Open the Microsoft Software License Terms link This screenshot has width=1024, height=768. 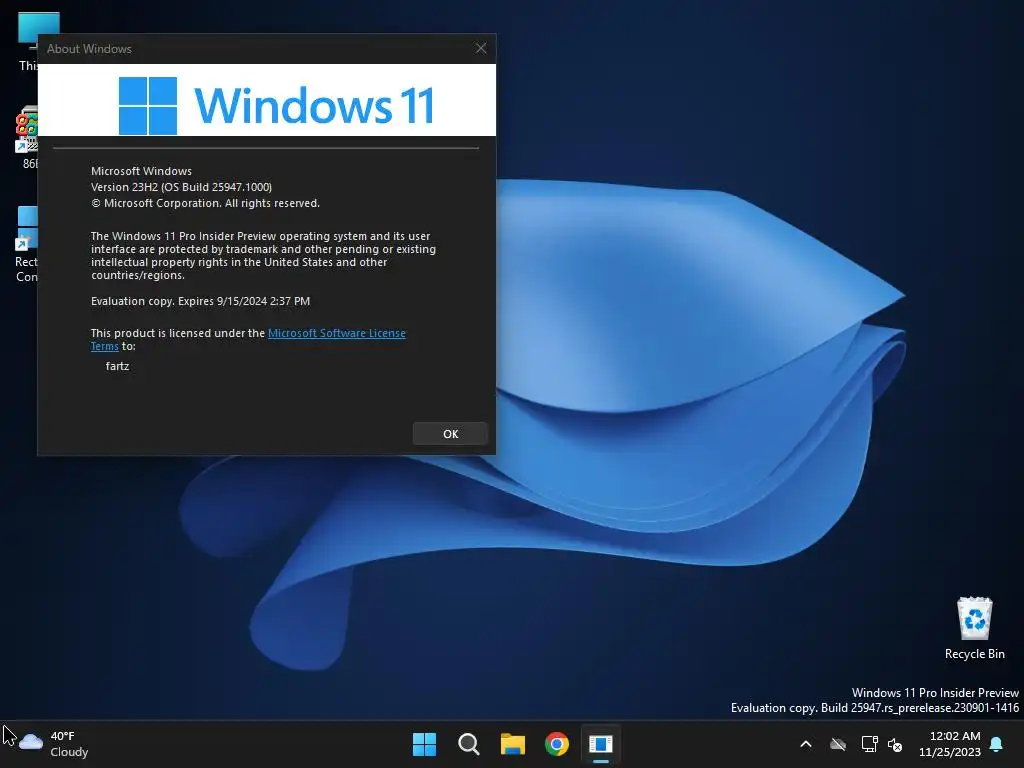pyautogui.click(x=336, y=333)
